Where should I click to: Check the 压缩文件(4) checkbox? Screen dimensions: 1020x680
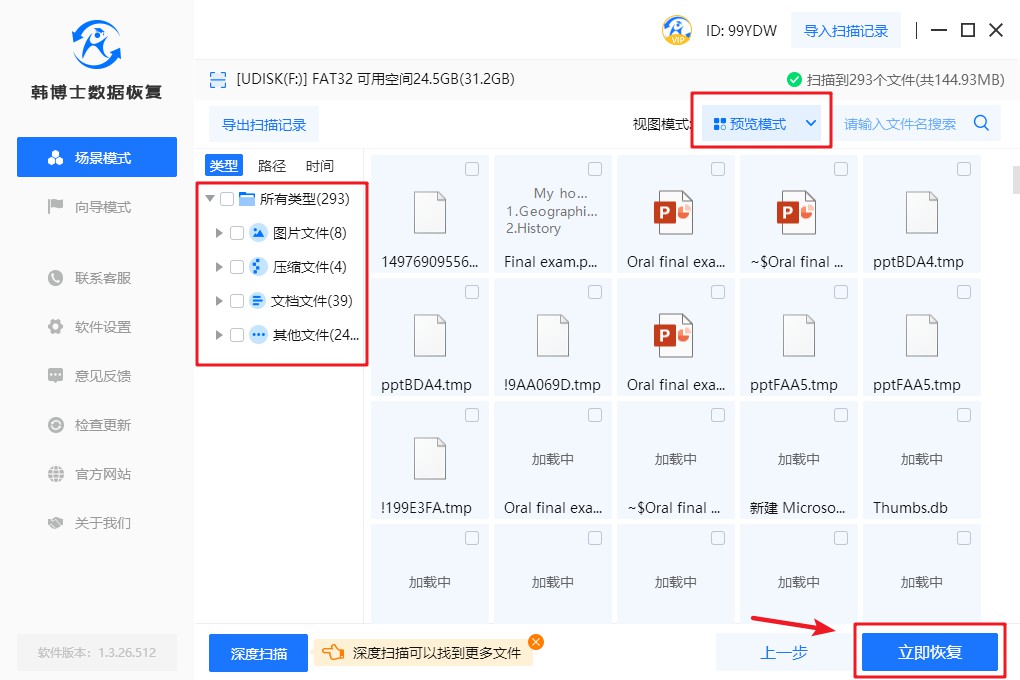point(237,266)
